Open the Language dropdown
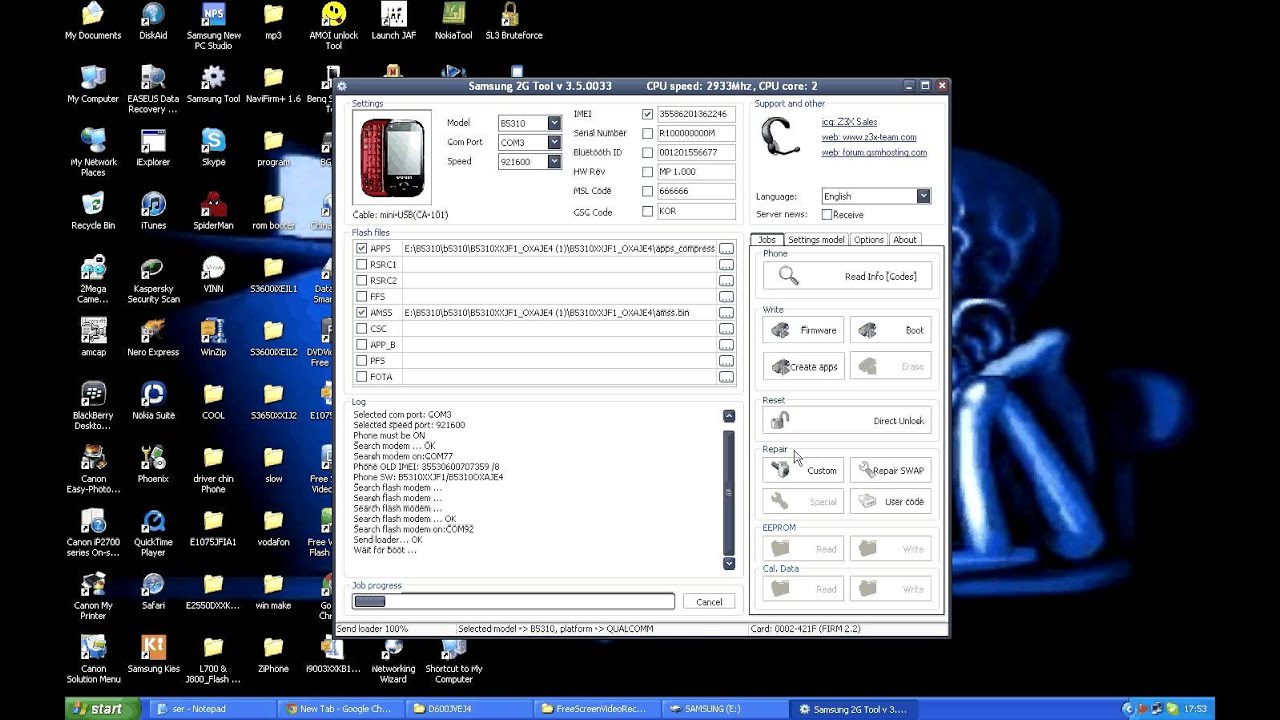 point(923,197)
